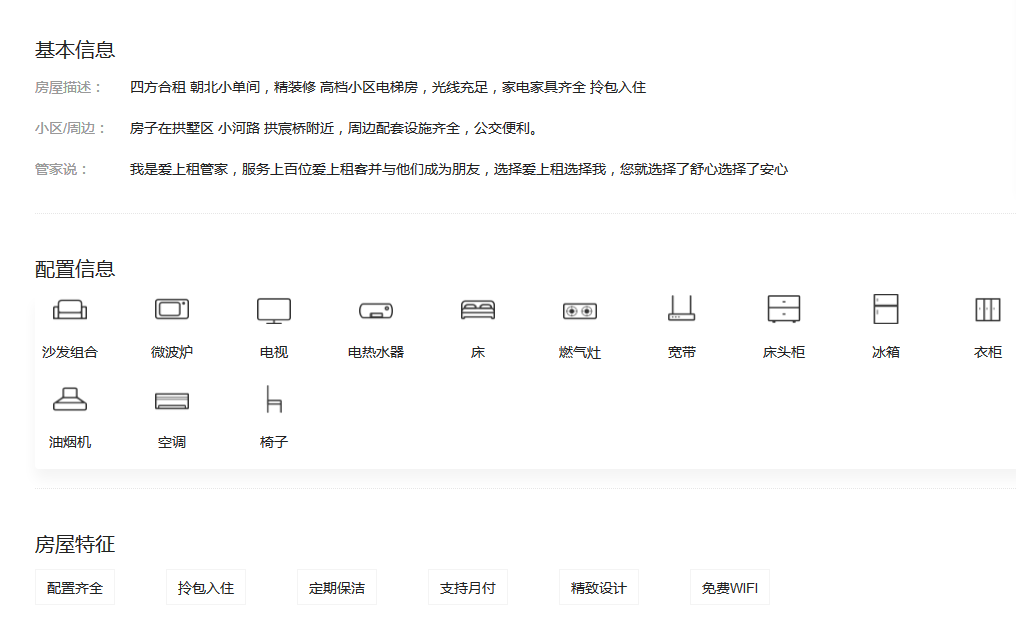This screenshot has height=640, width=1016.
Task: Click the sofa set (沙发组合) icon
Action: coord(70,310)
